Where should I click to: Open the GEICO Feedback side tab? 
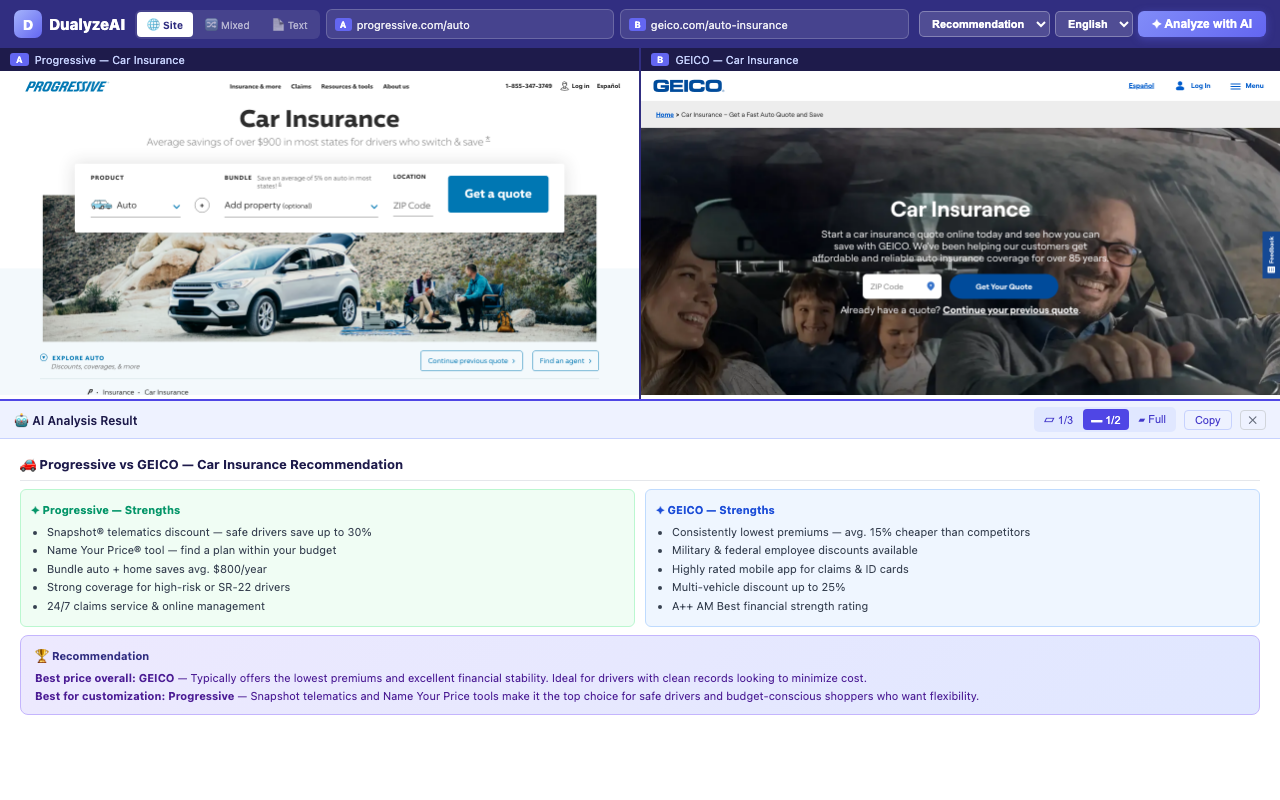tap(1271, 255)
